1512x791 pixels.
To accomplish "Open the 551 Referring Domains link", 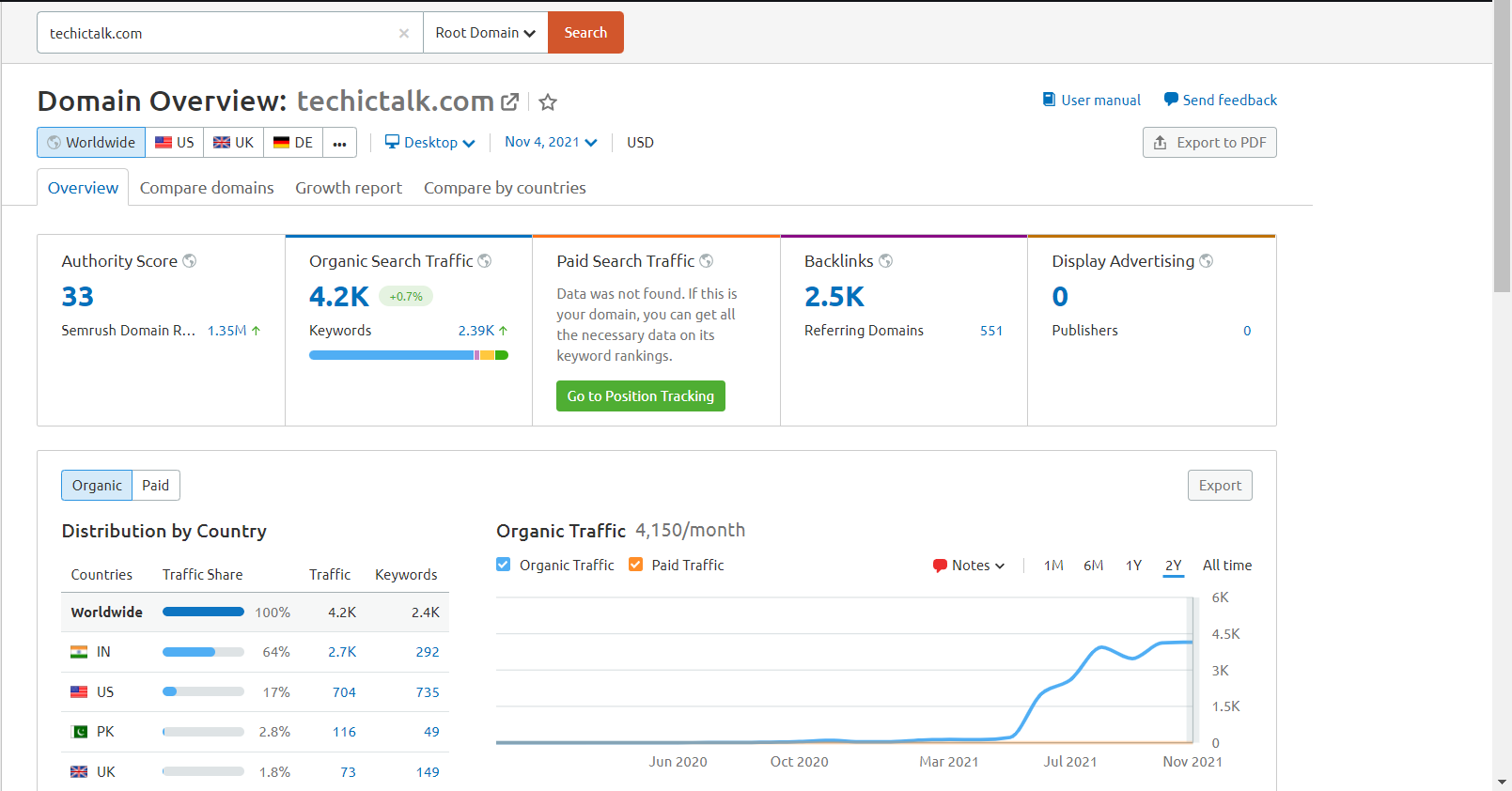I will pos(991,331).
